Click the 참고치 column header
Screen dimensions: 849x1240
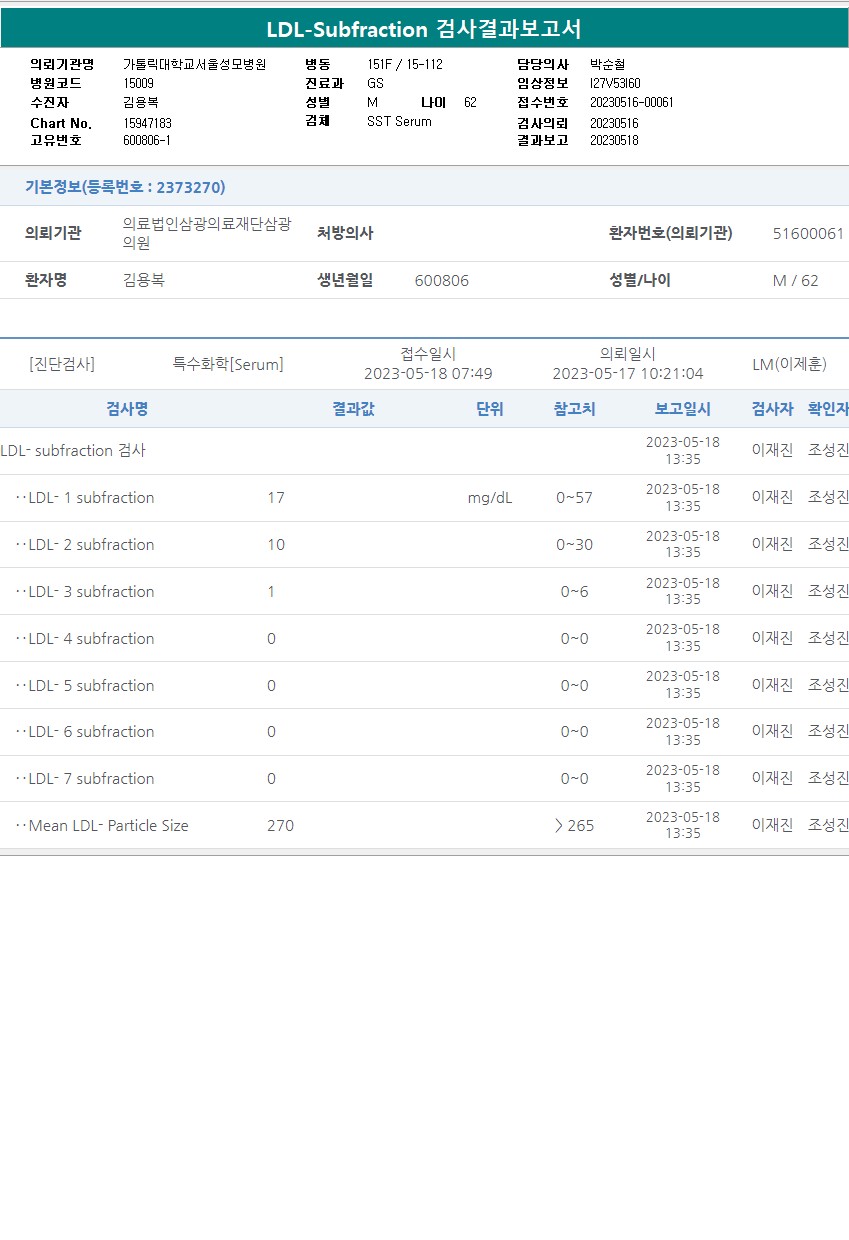pos(574,409)
